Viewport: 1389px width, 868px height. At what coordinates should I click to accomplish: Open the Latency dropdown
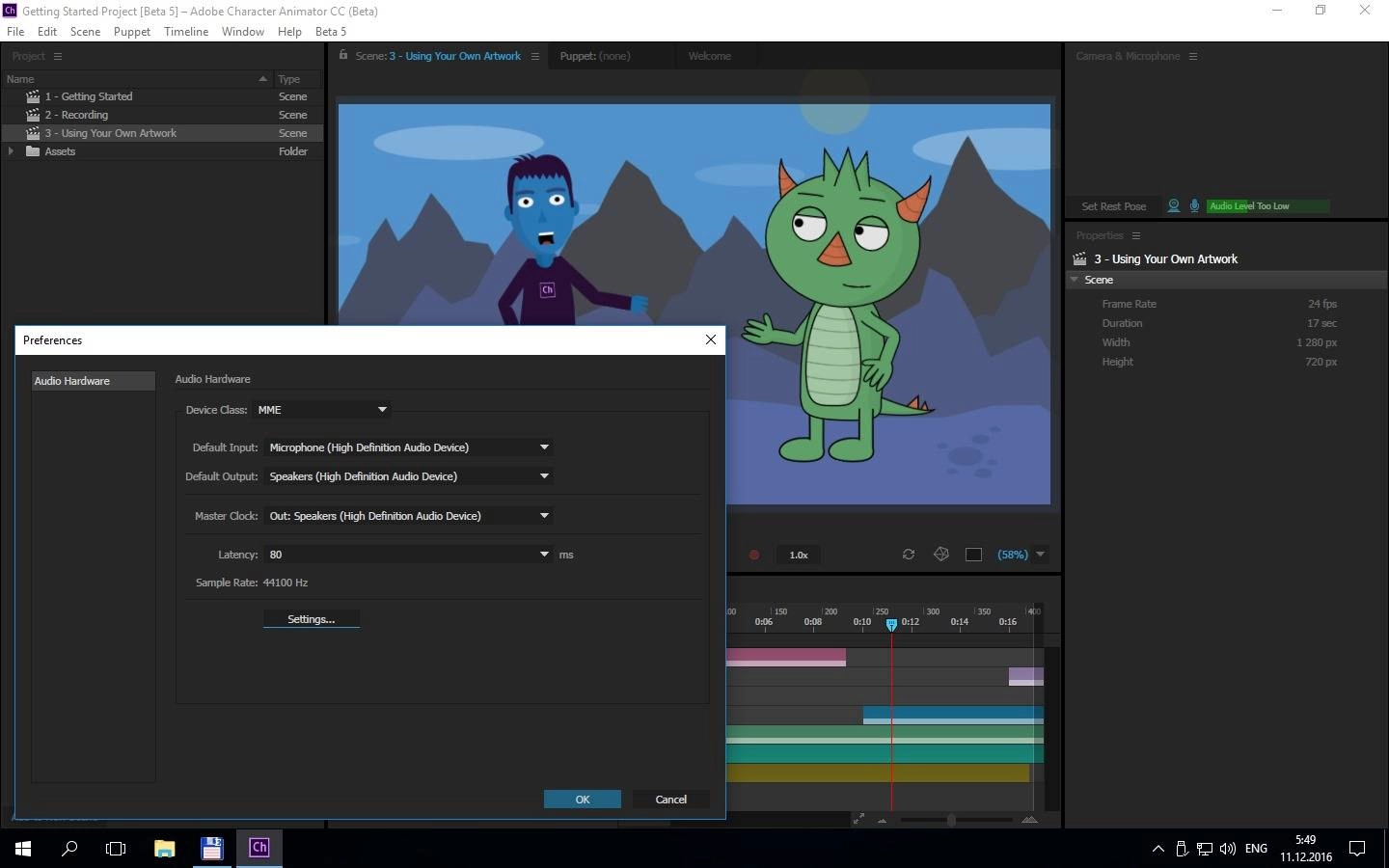[x=409, y=555]
